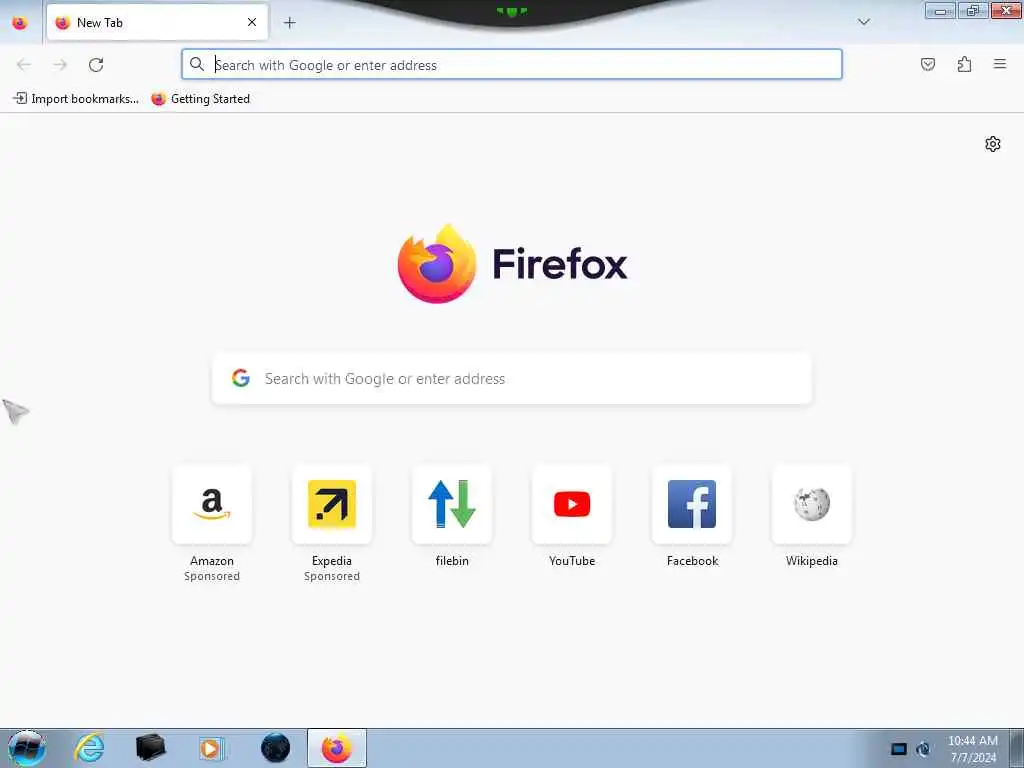This screenshot has height=768, width=1024.
Task: Open the Getting Started bookmark
Action: click(x=200, y=99)
